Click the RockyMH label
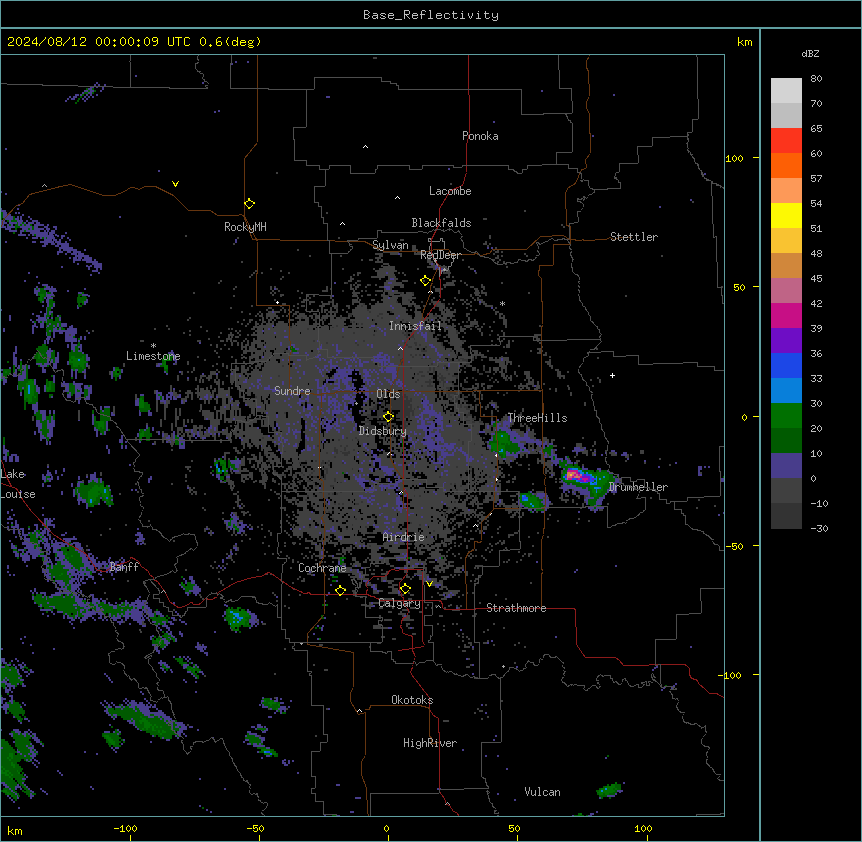 coord(245,227)
